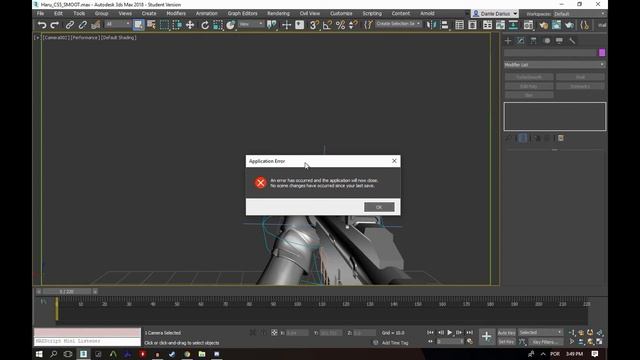
Task: Open the Windows Start button
Action: tap(39, 354)
